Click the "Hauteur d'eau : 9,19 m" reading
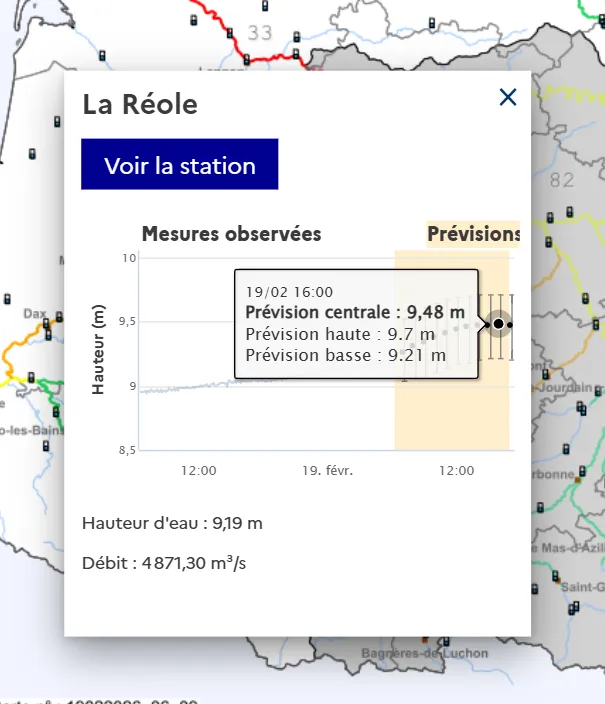 point(172,523)
